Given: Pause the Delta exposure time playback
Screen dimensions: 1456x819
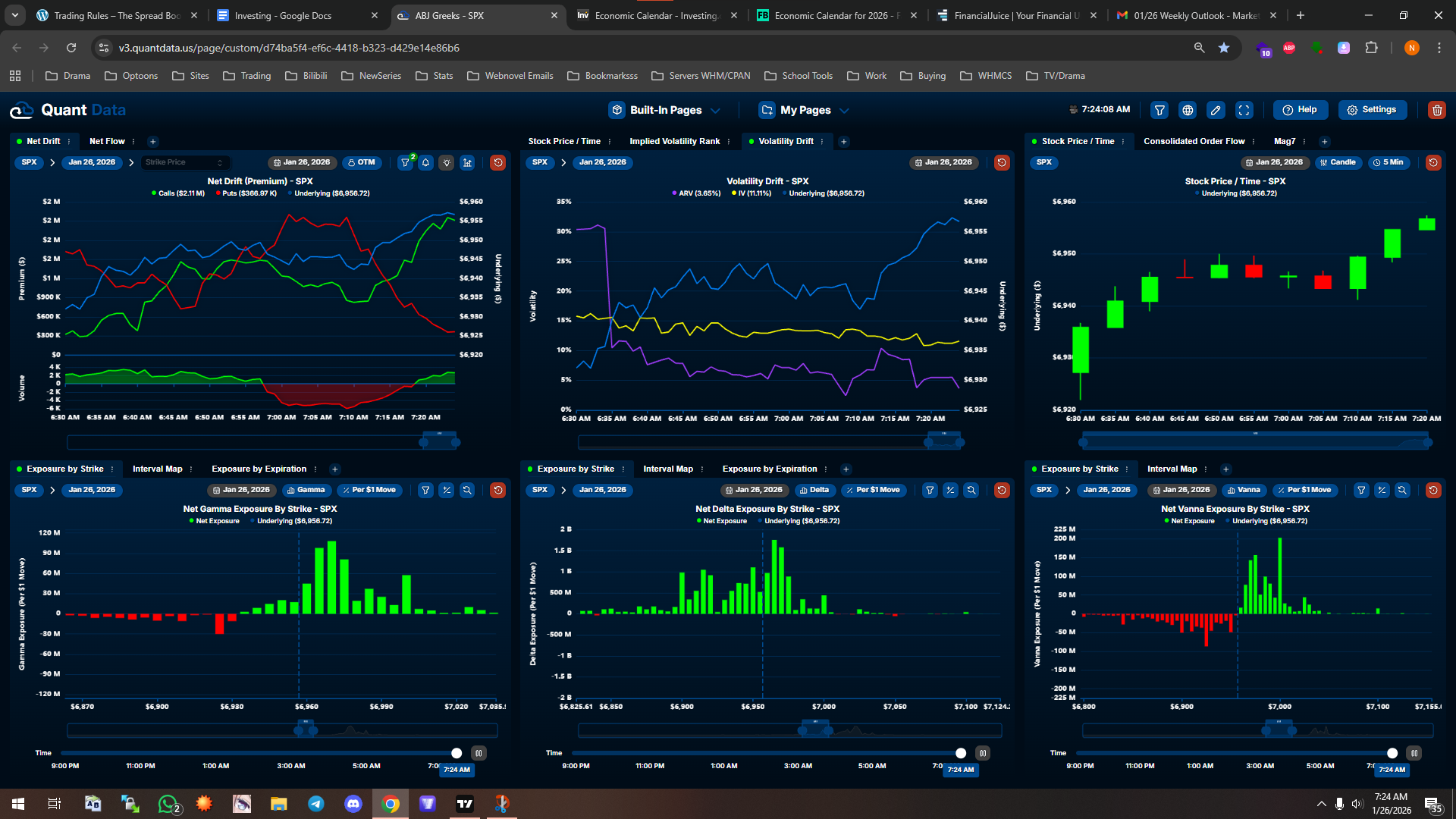Looking at the screenshot, I should coord(982,753).
